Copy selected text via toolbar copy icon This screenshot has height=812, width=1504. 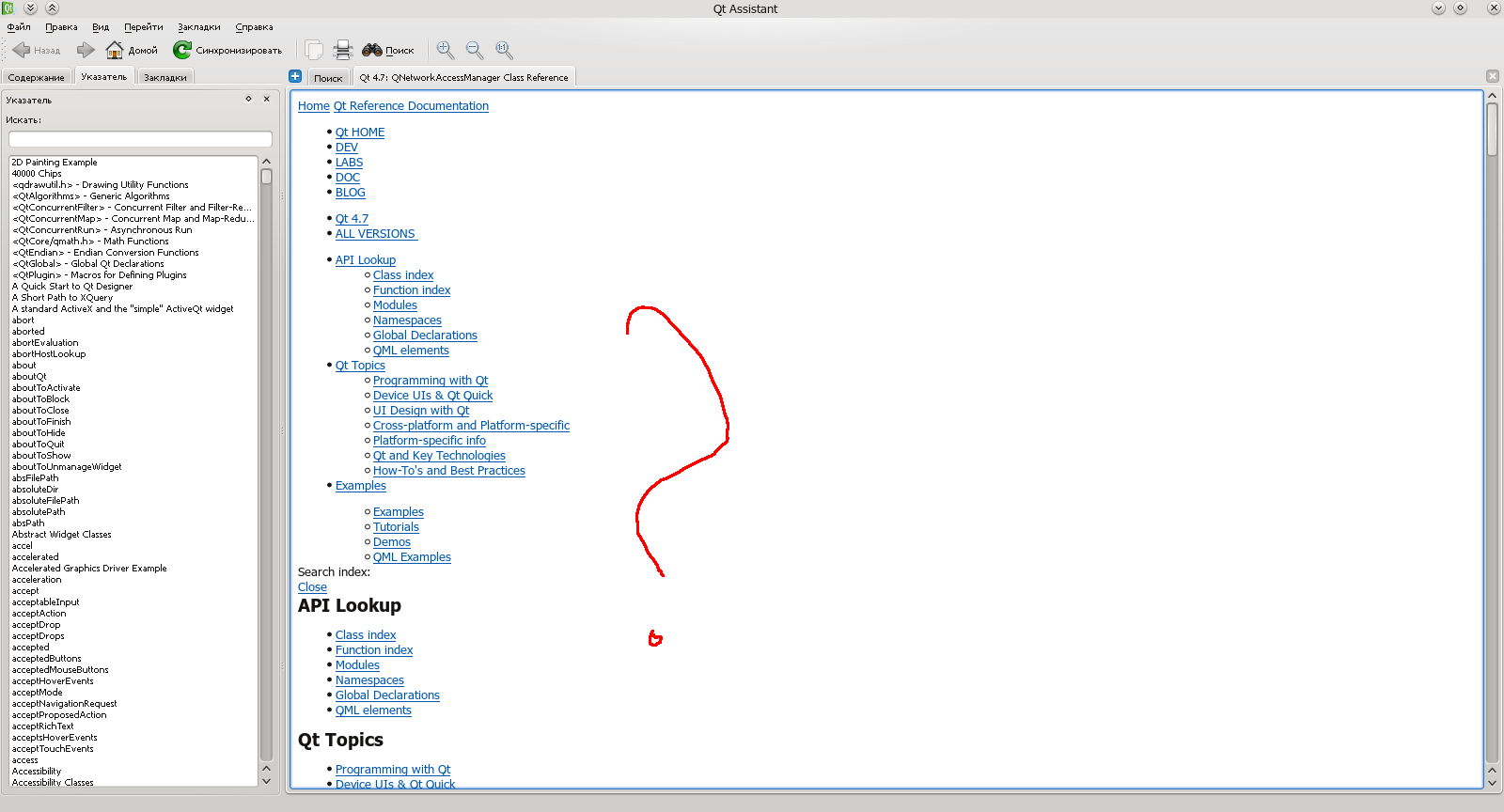click(x=314, y=50)
